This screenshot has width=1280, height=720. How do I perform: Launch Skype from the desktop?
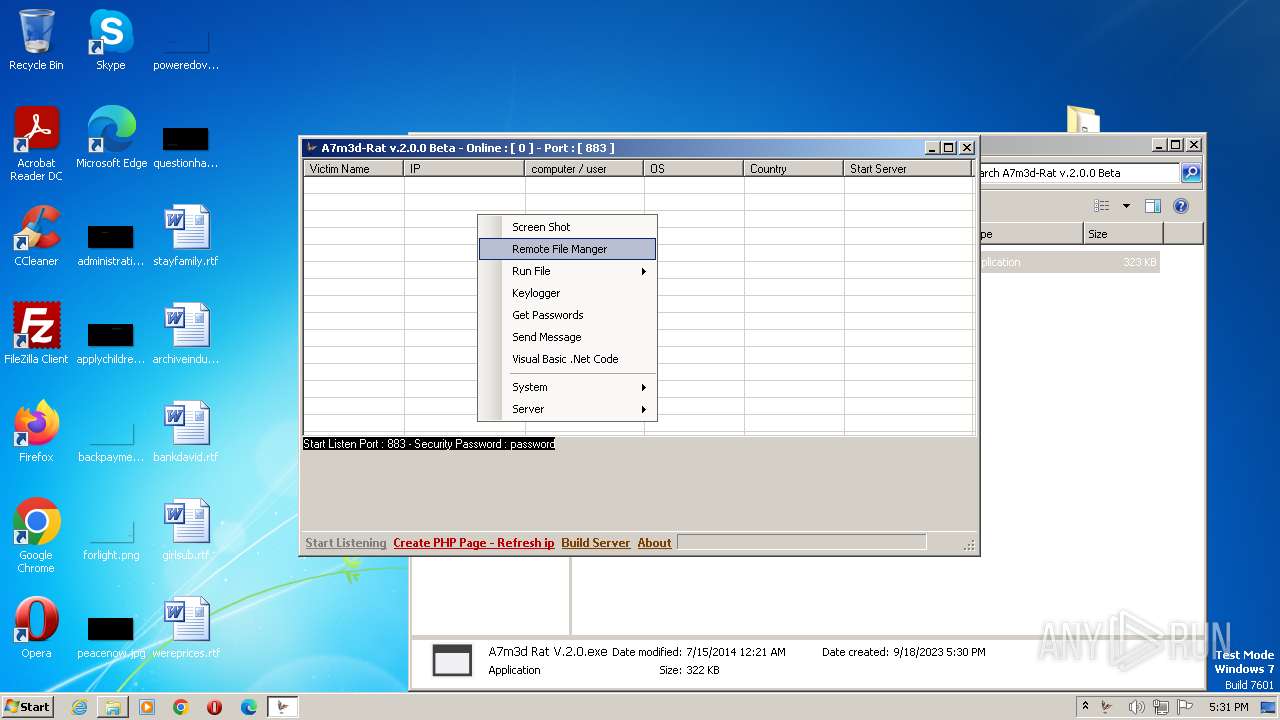(110, 40)
